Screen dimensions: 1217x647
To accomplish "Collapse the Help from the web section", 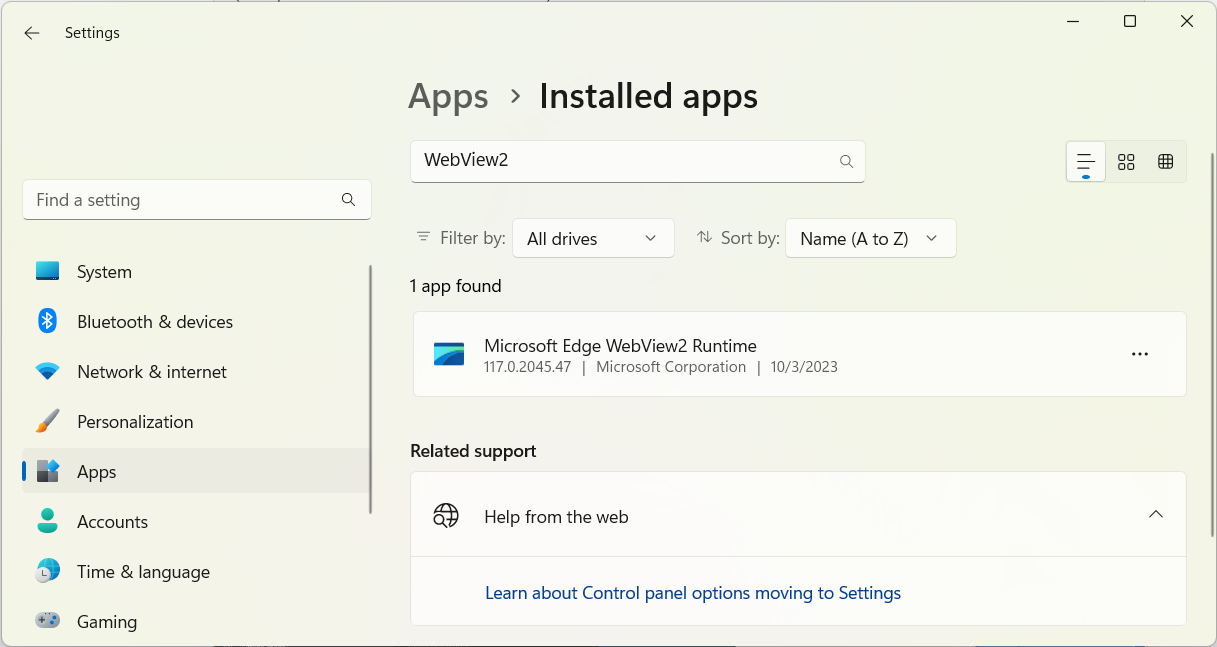I will pos(1155,515).
